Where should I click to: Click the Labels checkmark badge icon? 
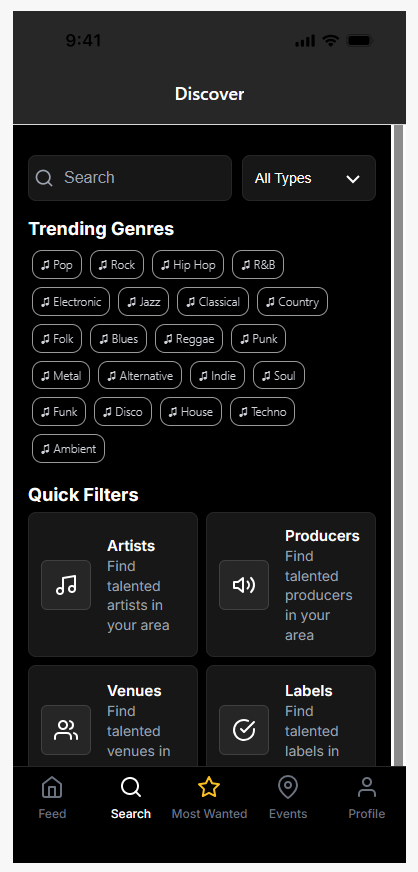243,730
